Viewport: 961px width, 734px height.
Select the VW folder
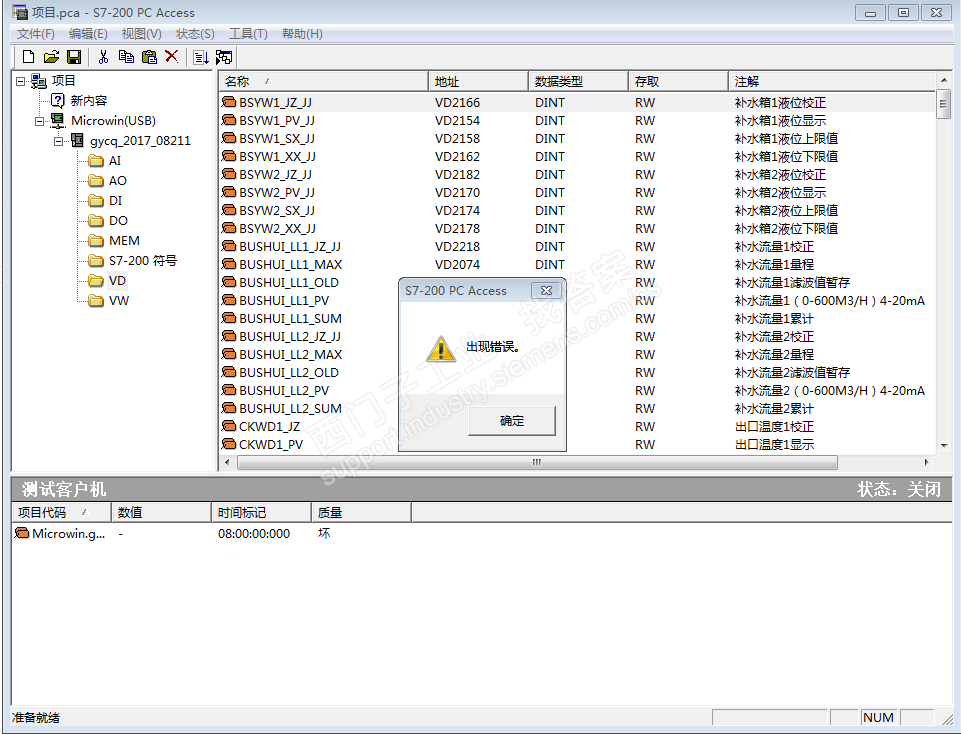[109, 301]
